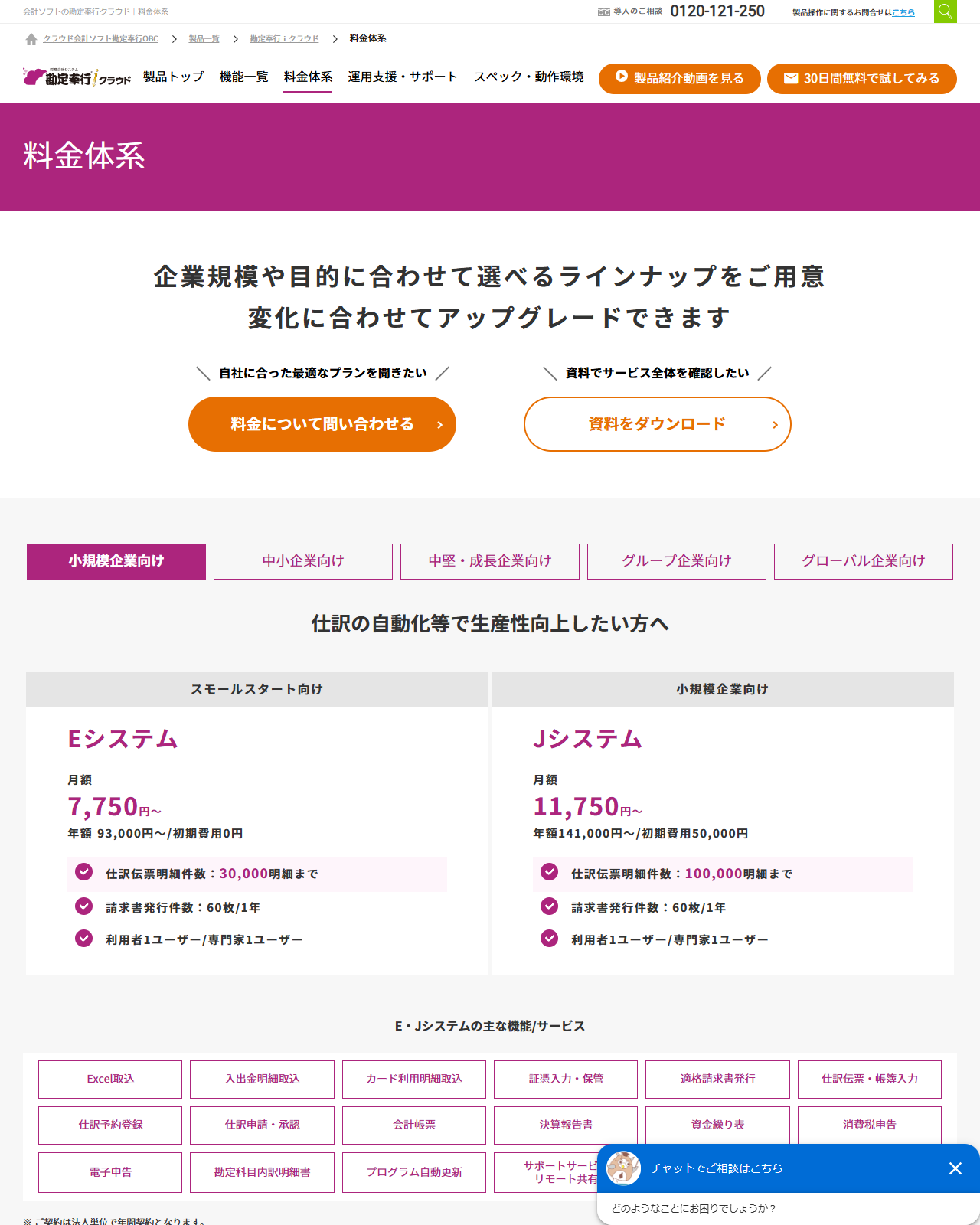
Task: Close the chat widget with X
Action: click(955, 1168)
